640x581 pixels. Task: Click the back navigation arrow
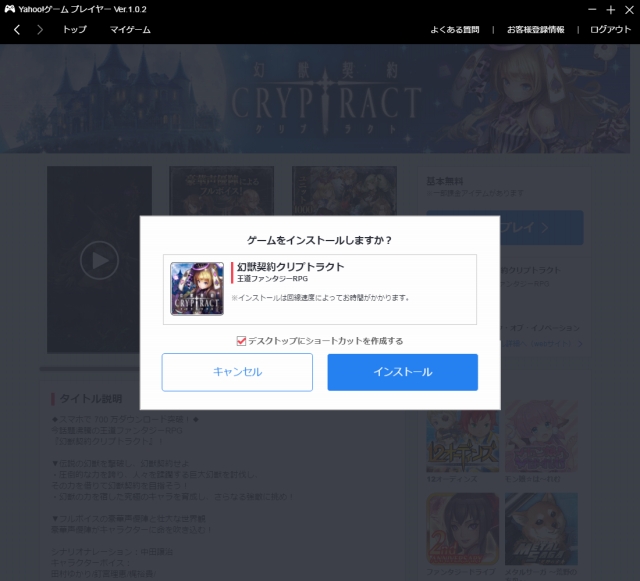pos(17,30)
